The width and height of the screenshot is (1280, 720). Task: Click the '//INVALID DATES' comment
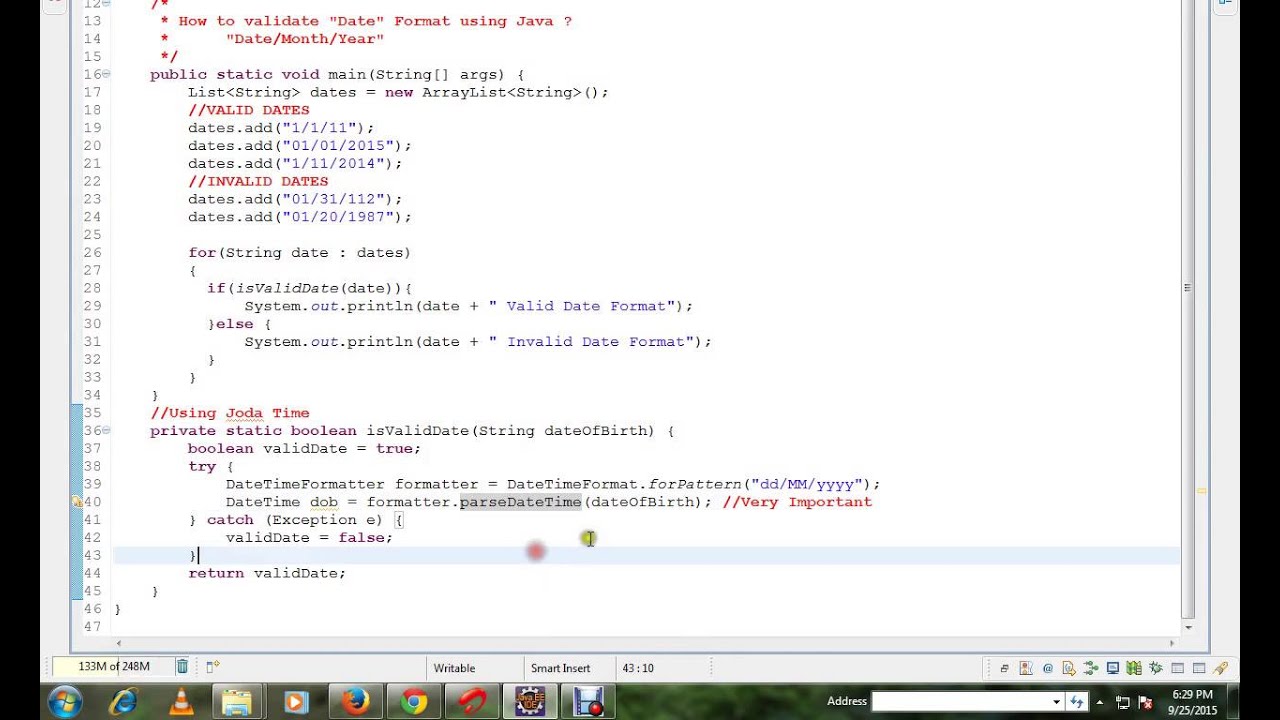coord(258,181)
